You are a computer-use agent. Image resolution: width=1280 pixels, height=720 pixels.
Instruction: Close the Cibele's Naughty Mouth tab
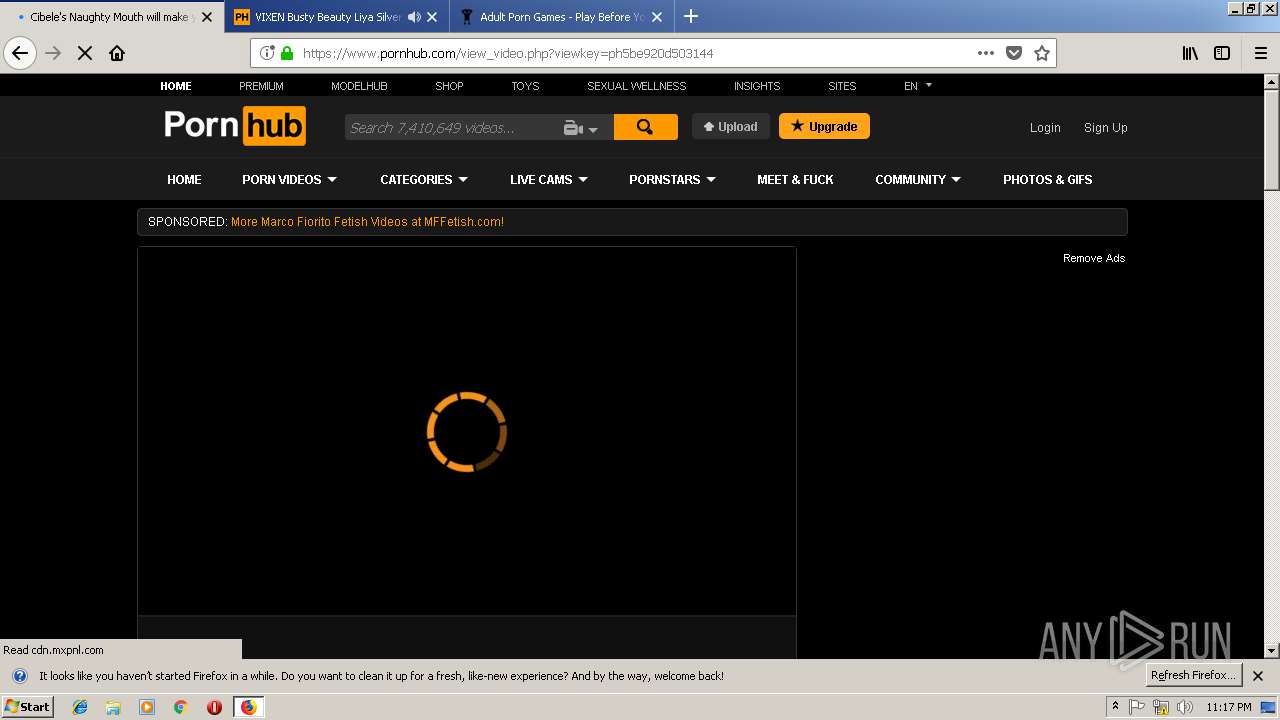pyautogui.click(x=207, y=17)
